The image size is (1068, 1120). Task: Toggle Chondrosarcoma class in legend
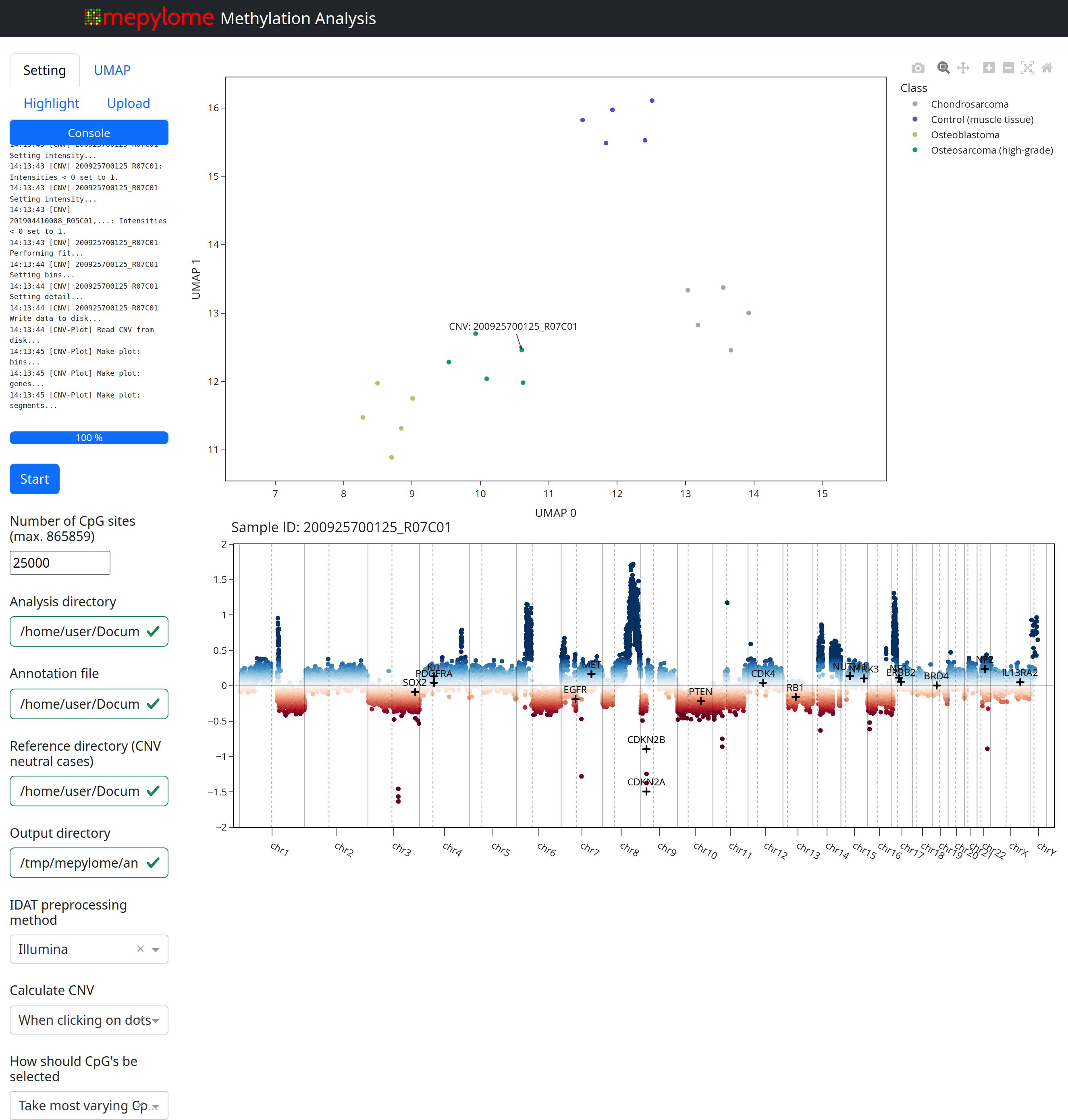click(969, 104)
